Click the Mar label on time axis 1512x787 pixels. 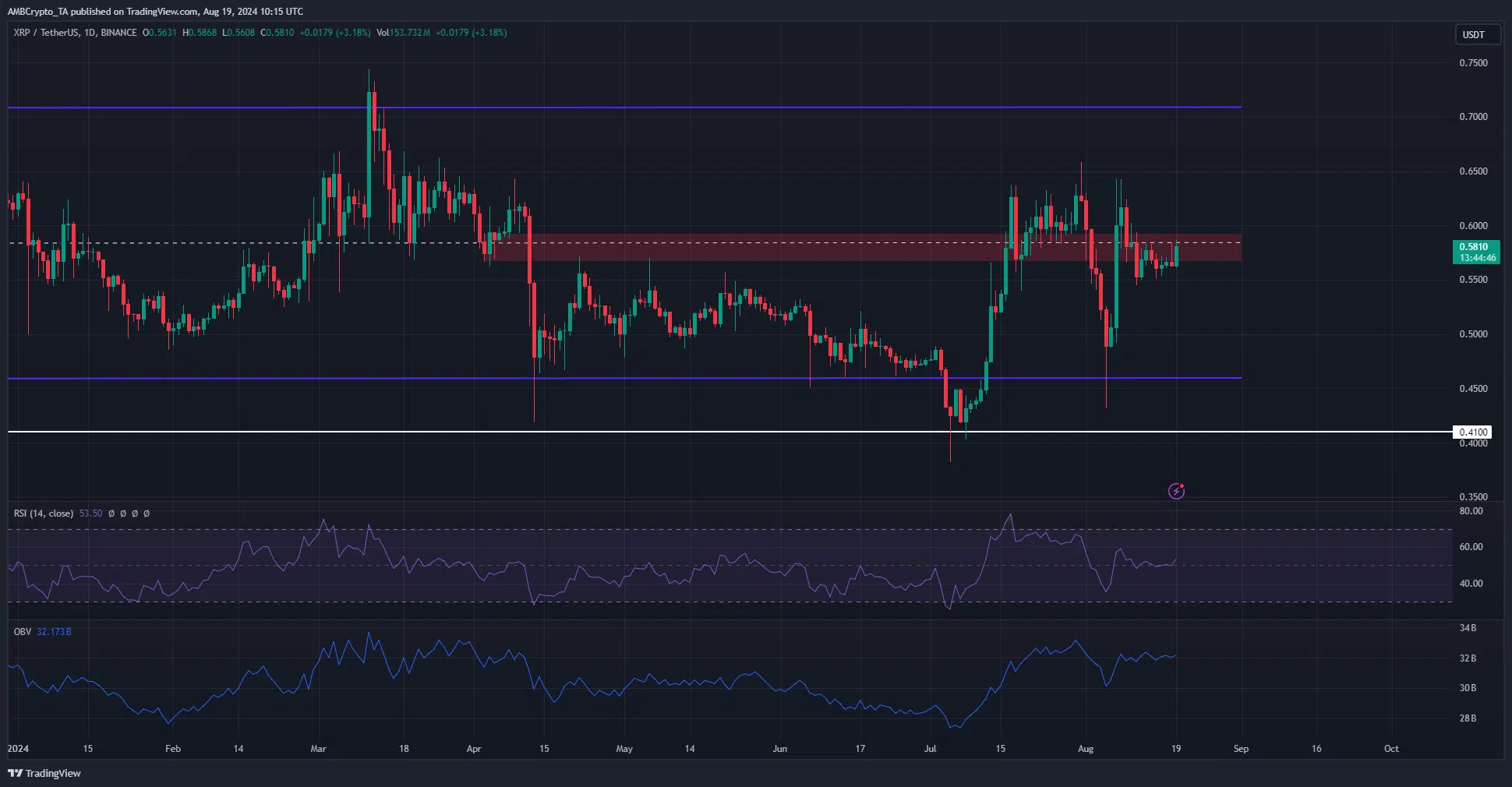click(318, 749)
